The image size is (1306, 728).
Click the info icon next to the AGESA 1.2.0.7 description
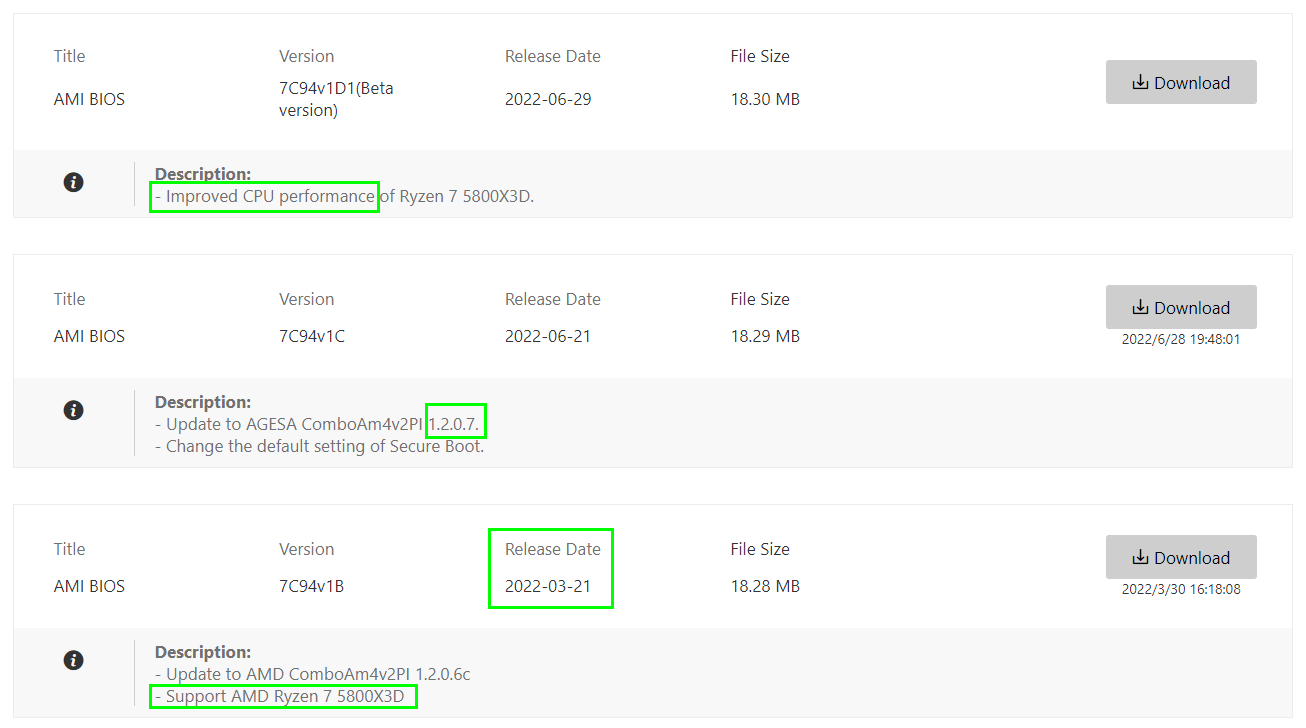click(73, 410)
